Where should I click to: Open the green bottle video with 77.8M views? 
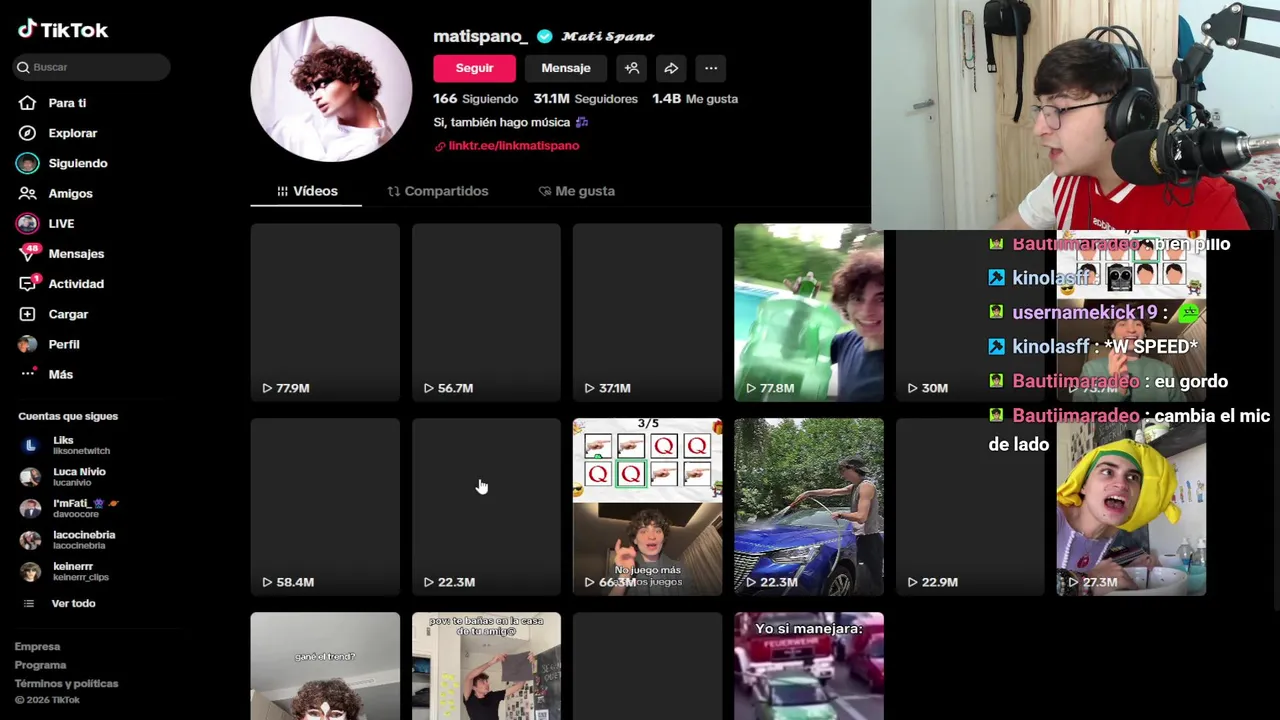tap(809, 312)
